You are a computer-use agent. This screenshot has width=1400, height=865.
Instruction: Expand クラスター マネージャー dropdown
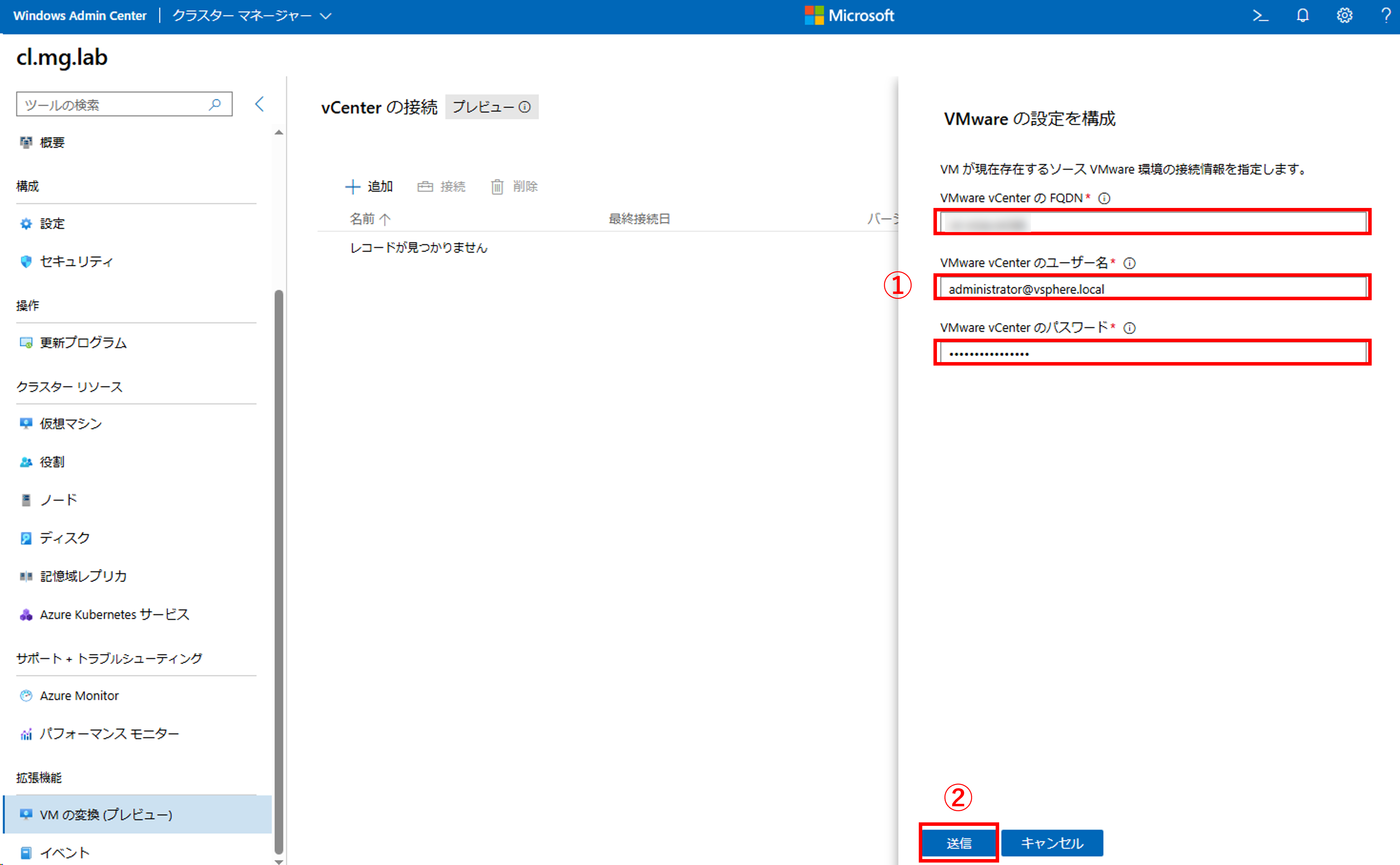(x=252, y=15)
